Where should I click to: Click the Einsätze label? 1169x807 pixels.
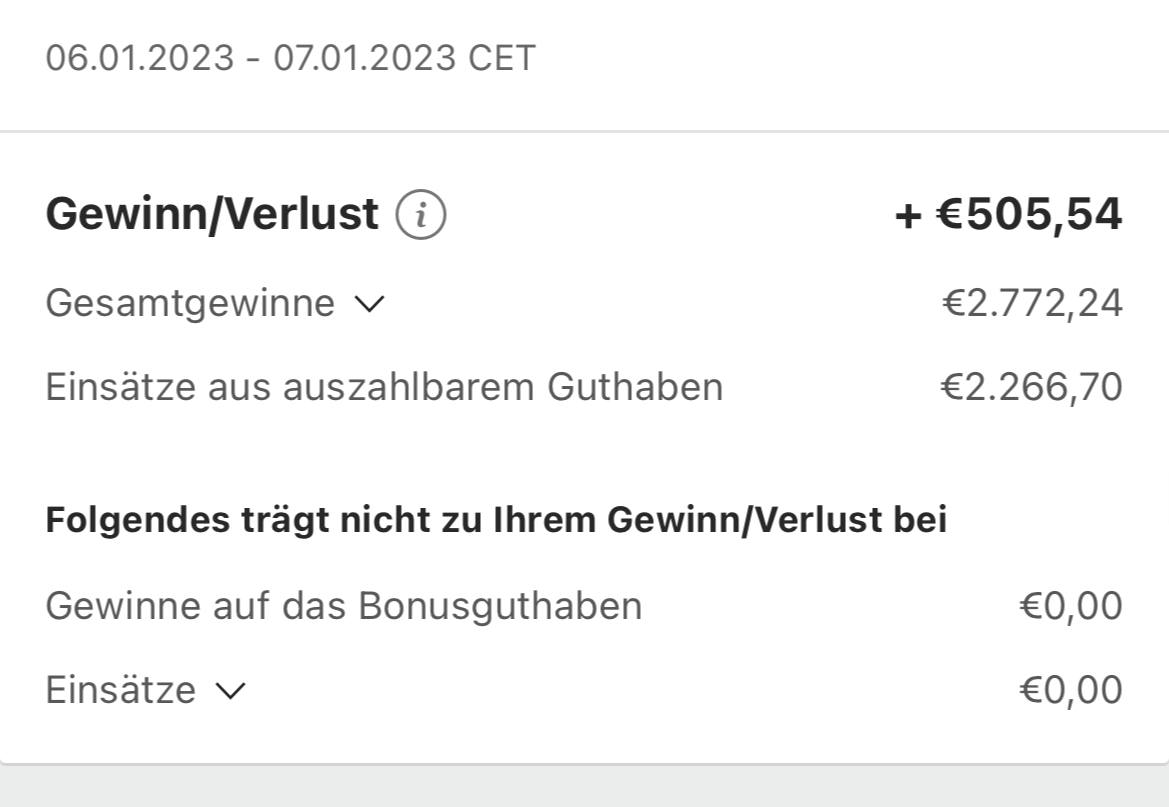click(x=121, y=689)
